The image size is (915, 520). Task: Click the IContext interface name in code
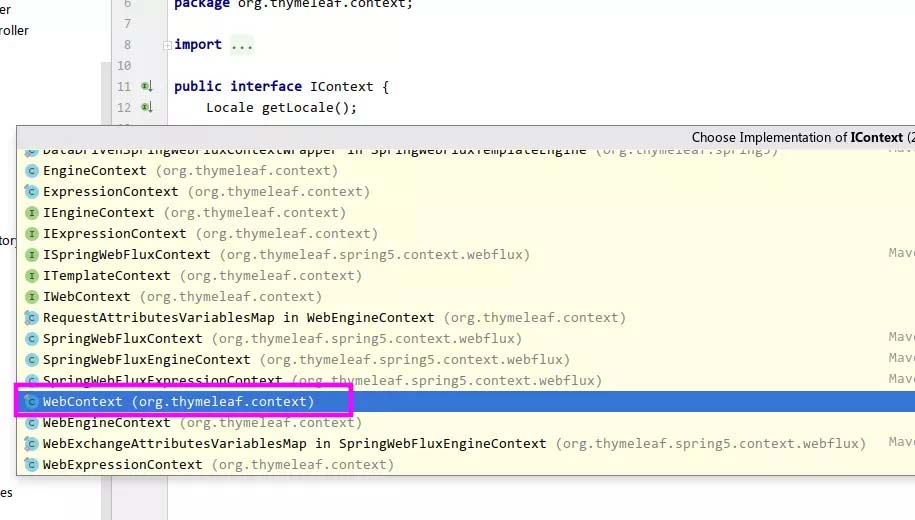pos(341,87)
